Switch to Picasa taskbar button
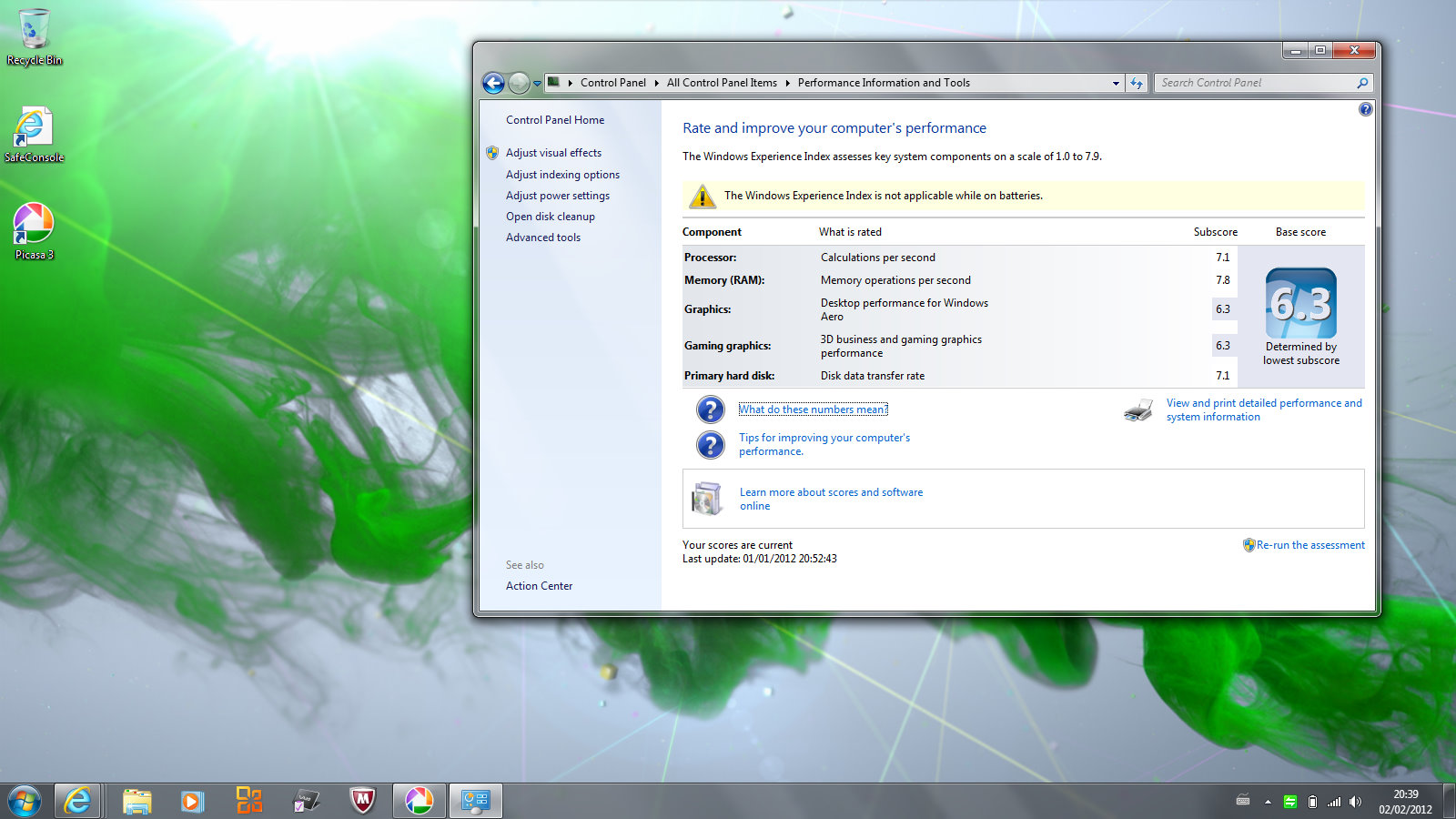 pyautogui.click(x=420, y=802)
